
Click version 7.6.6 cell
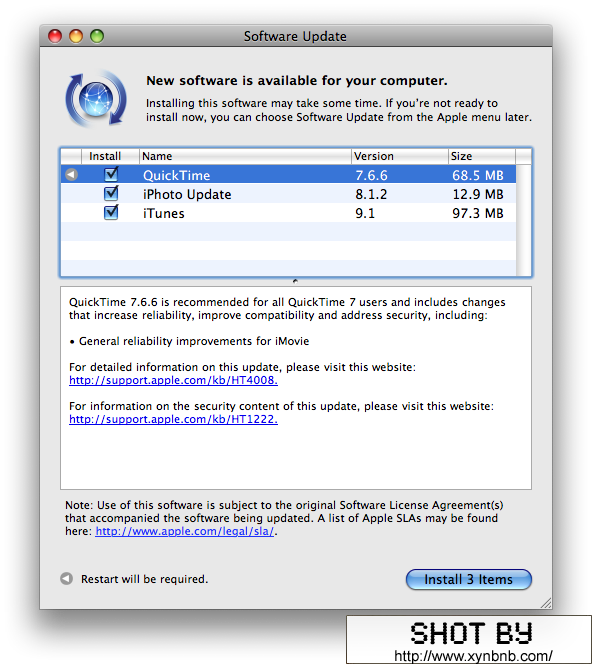[x=371, y=175]
